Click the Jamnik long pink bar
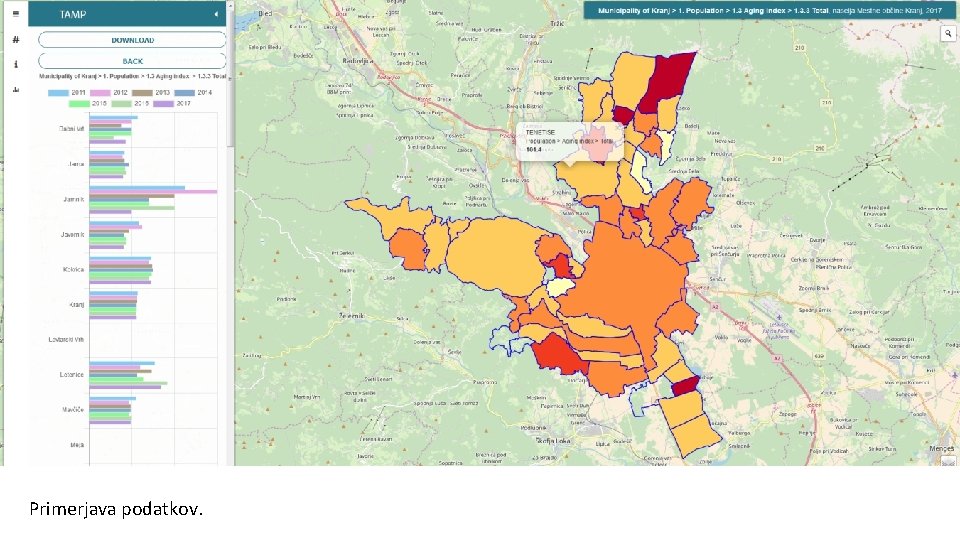Screen dimensions: 960x540 pyautogui.click(x=153, y=192)
